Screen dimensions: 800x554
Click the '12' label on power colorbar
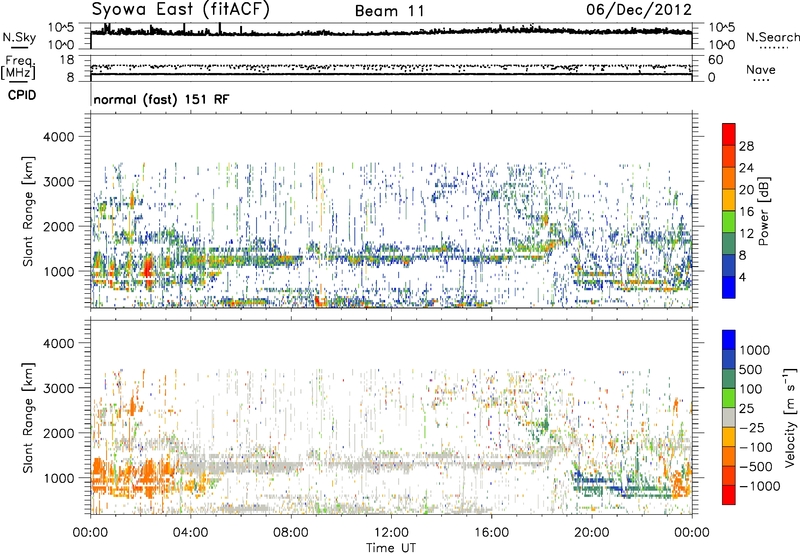(x=746, y=234)
